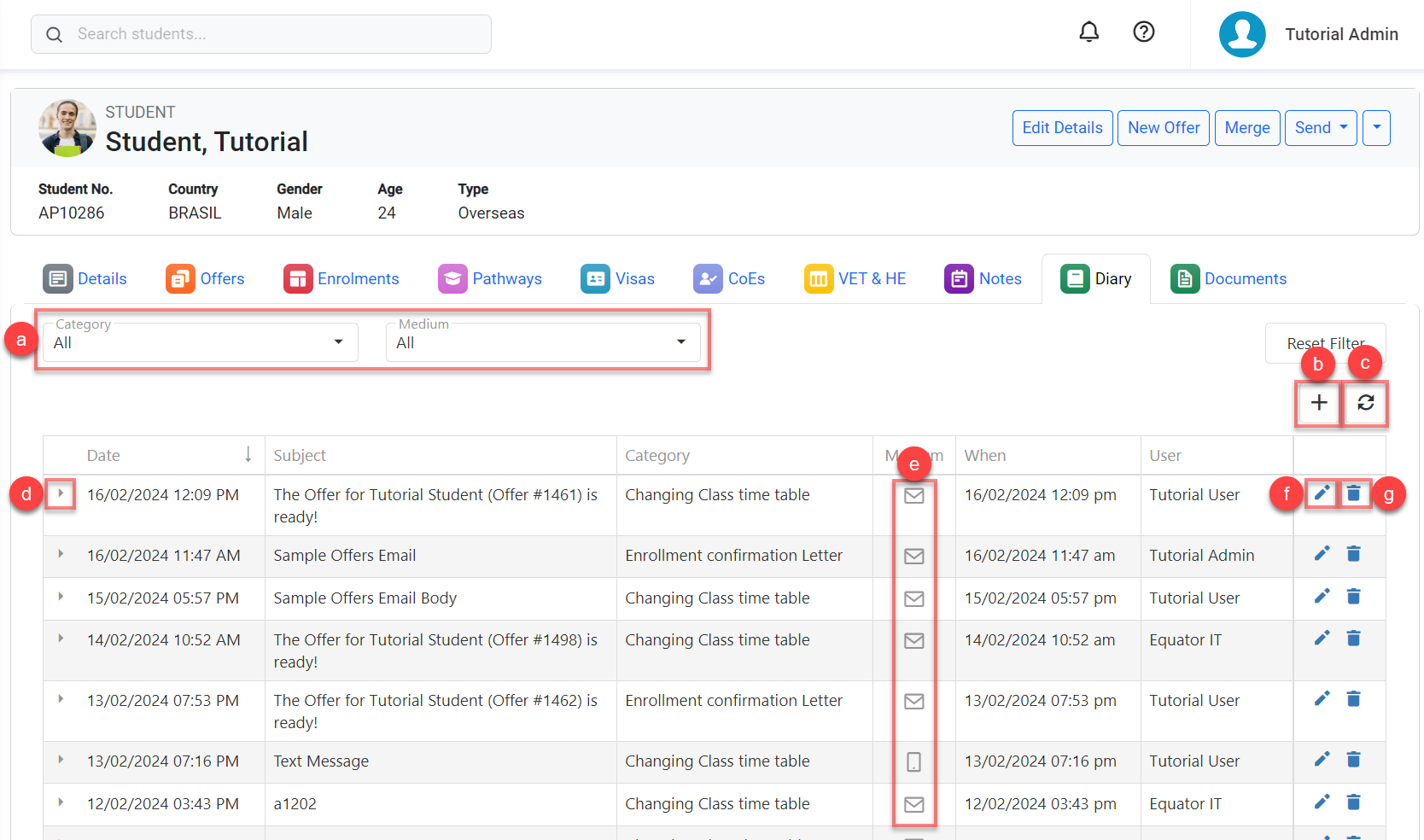The image size is (1424, 840).
Task: Click the Tutorial Admin avatar
Action: [1242, 34]
